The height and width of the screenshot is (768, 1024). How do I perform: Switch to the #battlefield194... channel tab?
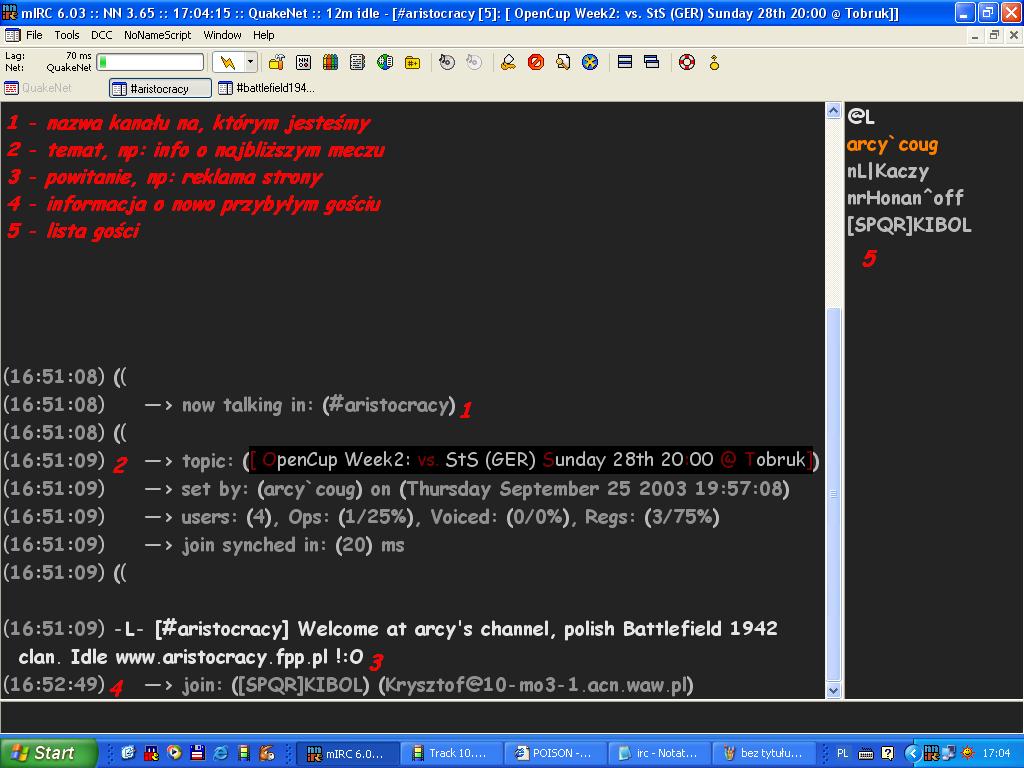point(268,88)
